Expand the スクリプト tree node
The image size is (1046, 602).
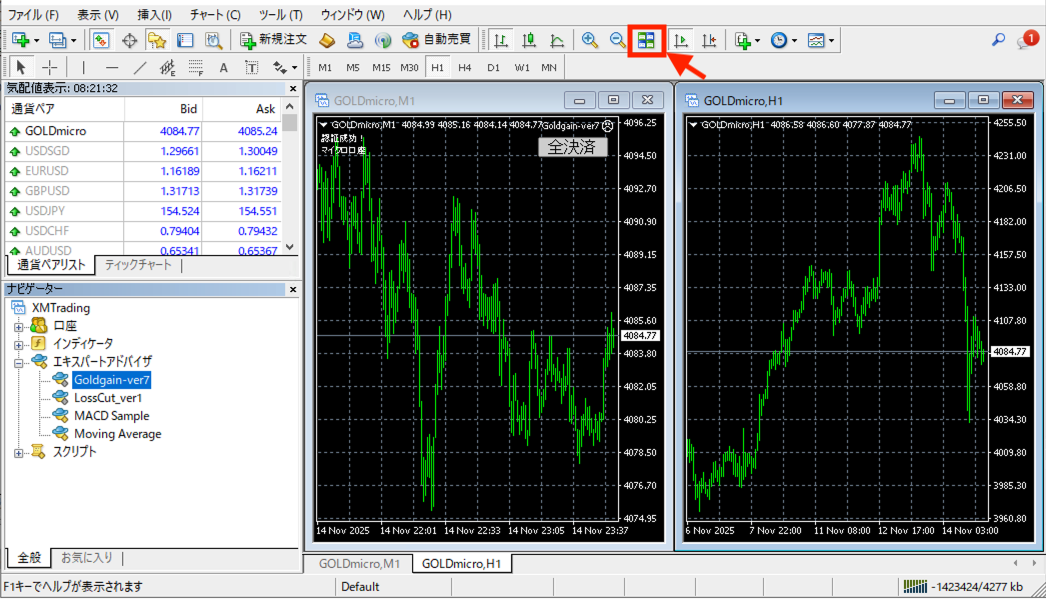tap(19, 452)
